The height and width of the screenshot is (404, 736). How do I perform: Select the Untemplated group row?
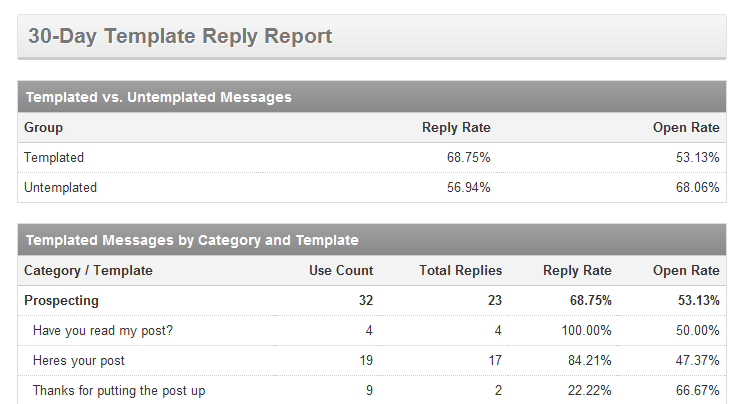click(x=60, y=187)
